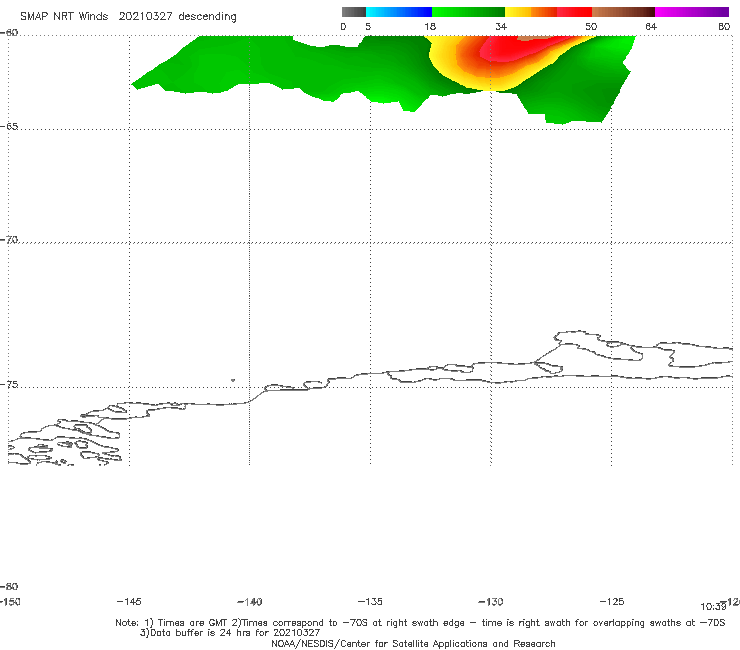Screen dimensions: 740x650
Task: Click the longitude label '-140'
Action: pos(250,602)
